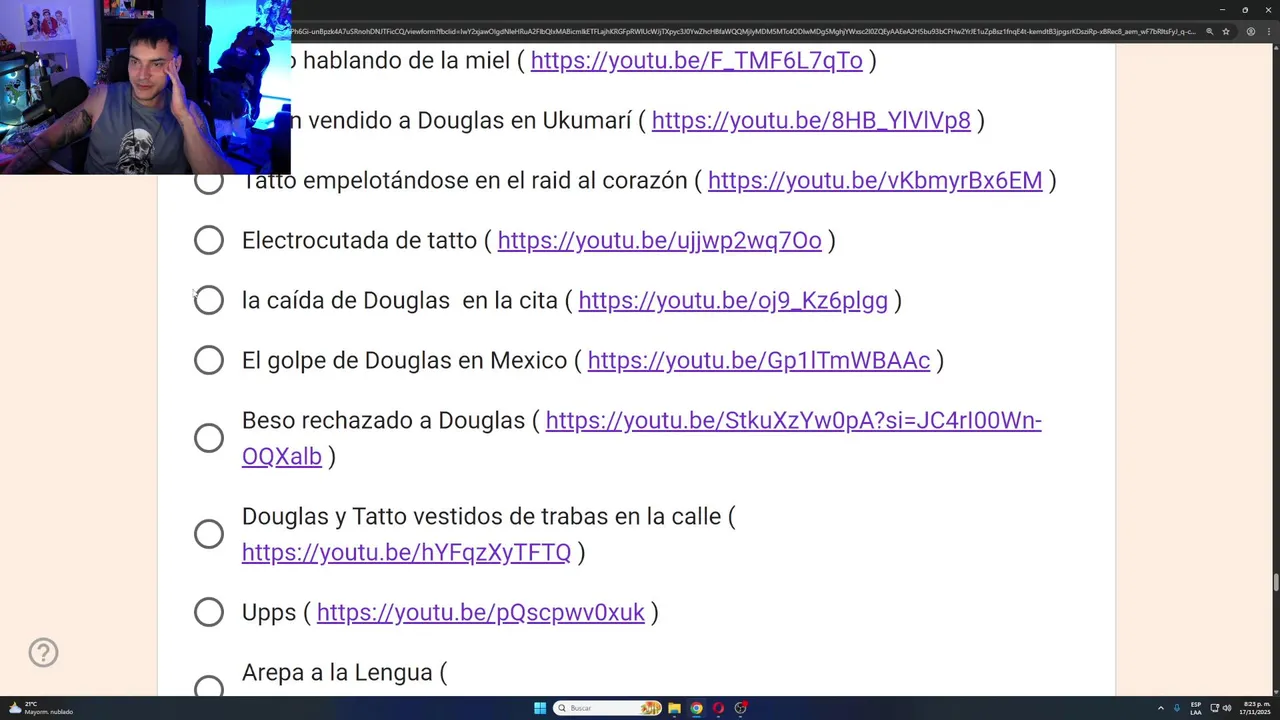Switch the ESP LAA keyboard language indicator
Viewport: 1280px width, 720px height.
[1196, 708]
